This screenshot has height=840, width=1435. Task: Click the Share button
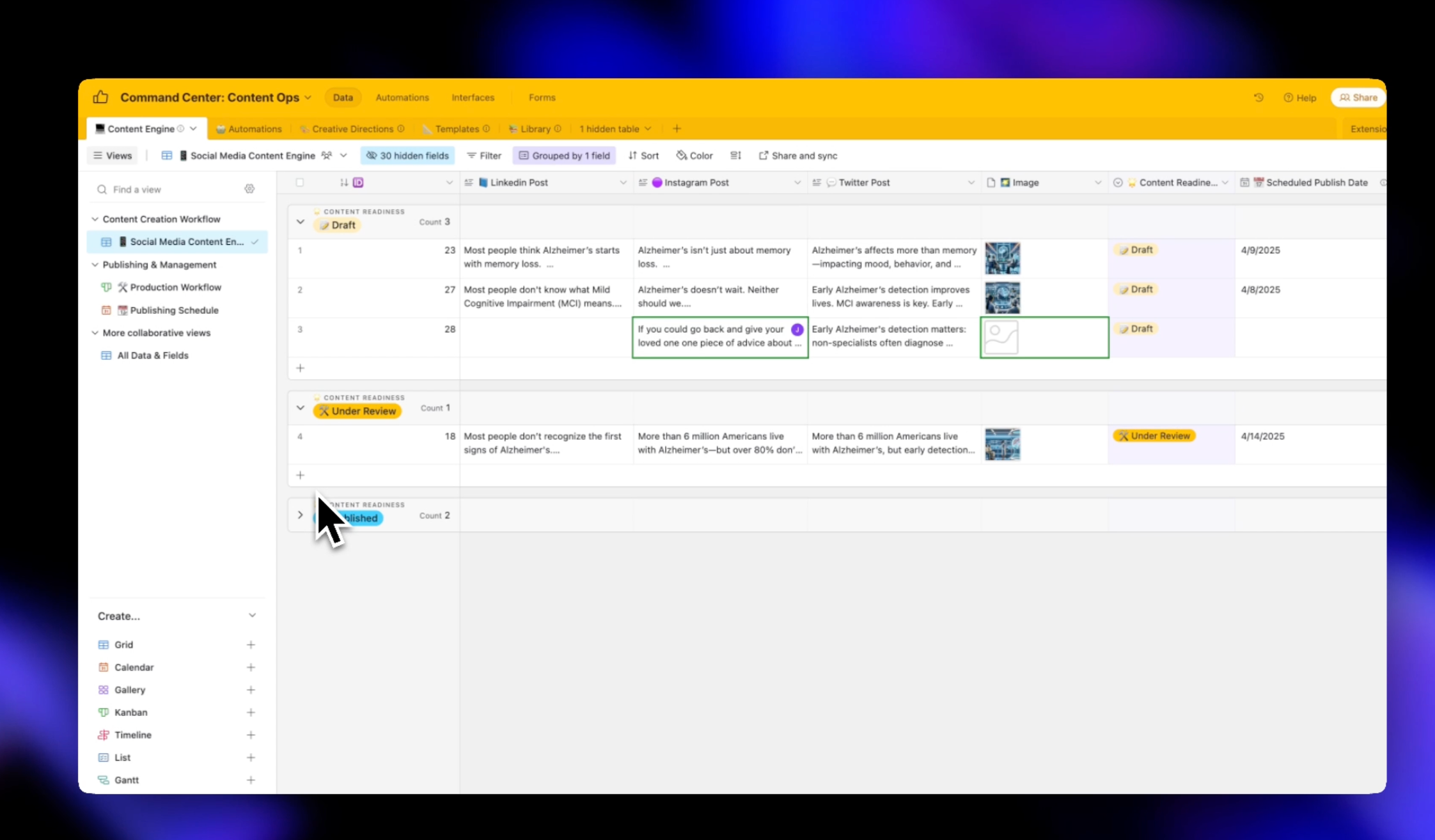(1358, 98)
